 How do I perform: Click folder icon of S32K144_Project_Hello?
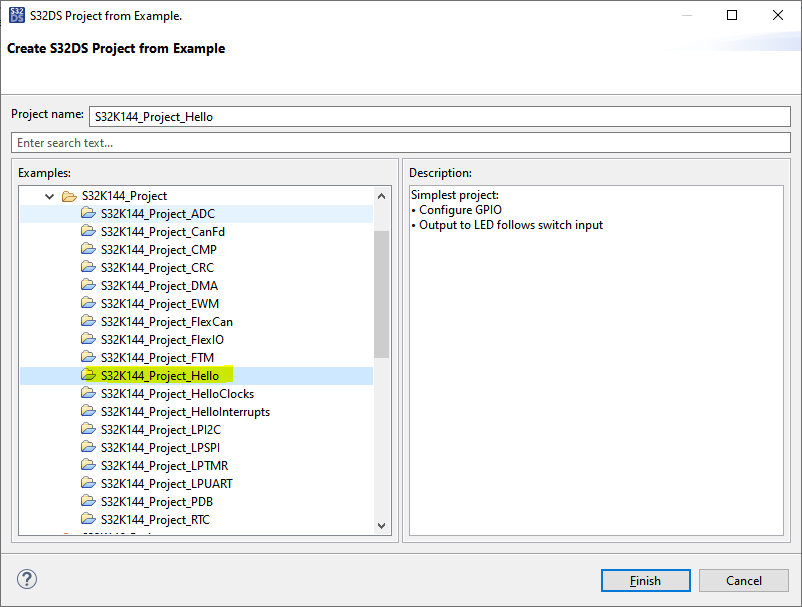[x=88, y=375]
